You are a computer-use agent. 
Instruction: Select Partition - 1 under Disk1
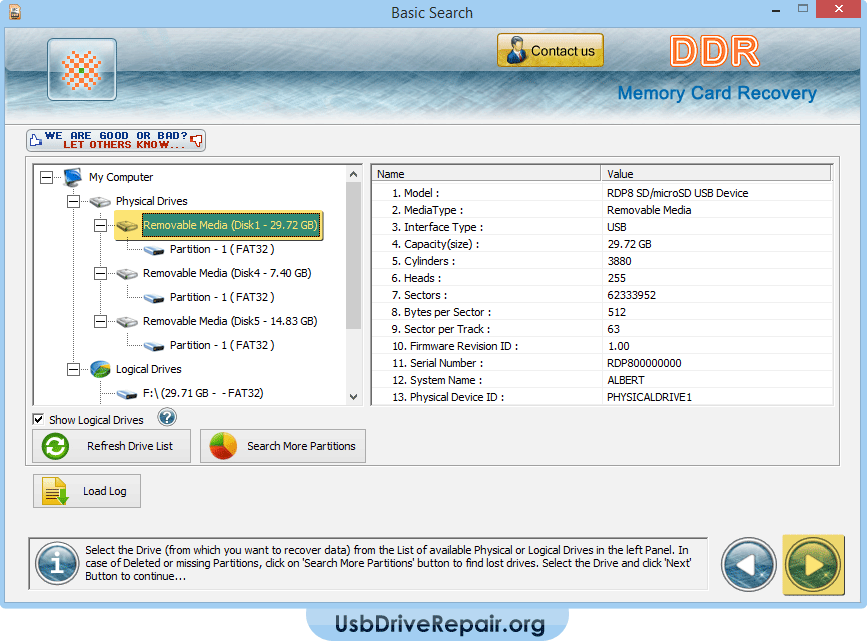pos(222,249)
